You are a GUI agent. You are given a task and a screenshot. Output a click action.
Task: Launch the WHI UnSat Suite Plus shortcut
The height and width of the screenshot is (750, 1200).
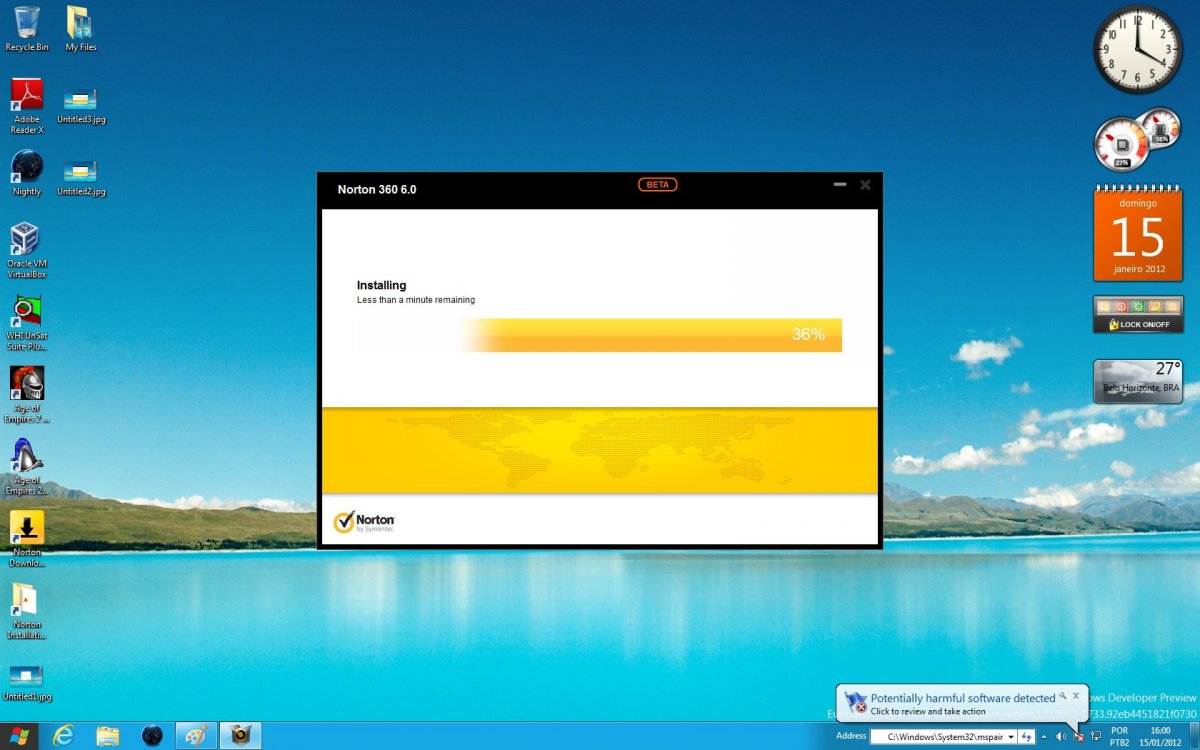pyautogui.click(x=27, y=323)
